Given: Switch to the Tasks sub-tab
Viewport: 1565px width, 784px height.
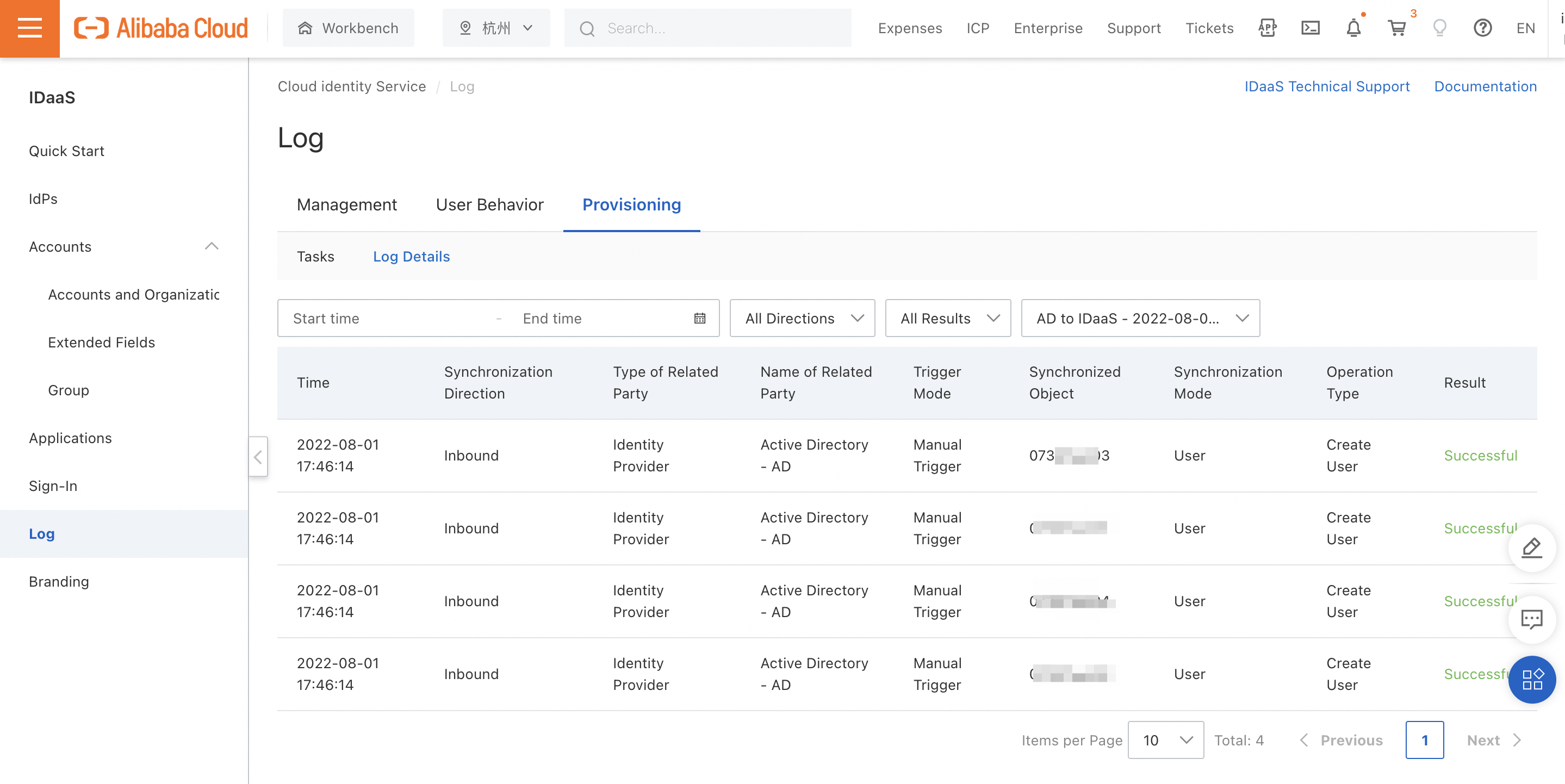Looking at the screenshot, I should tap(315, 256).
